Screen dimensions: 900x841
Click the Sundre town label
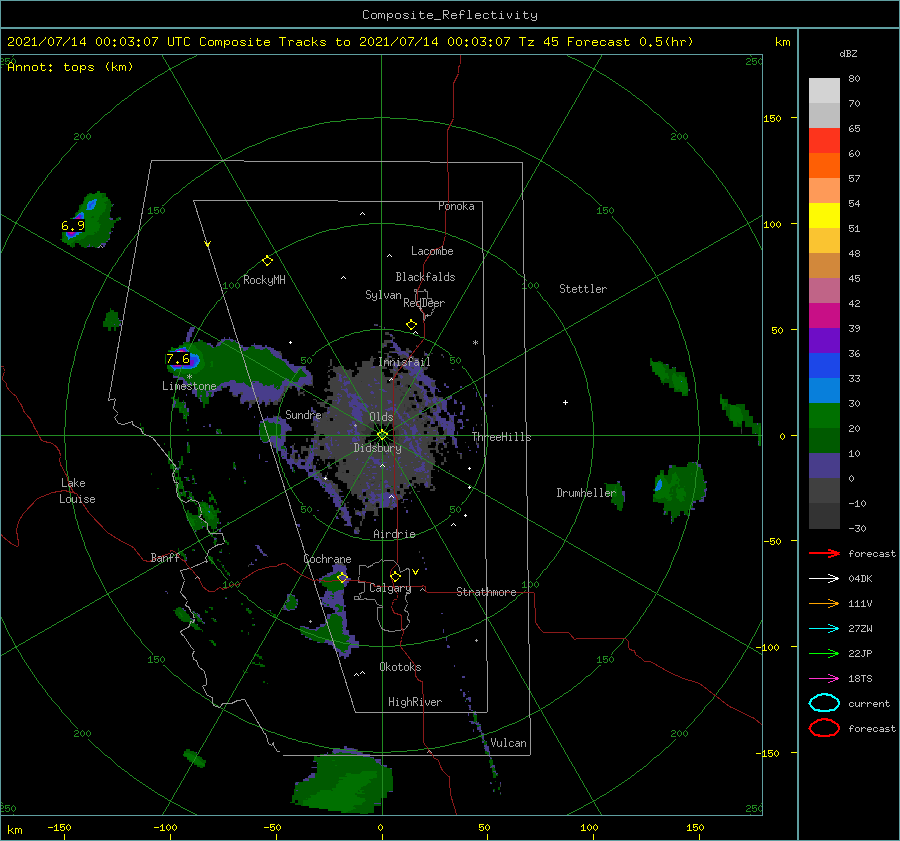point(303,414)
